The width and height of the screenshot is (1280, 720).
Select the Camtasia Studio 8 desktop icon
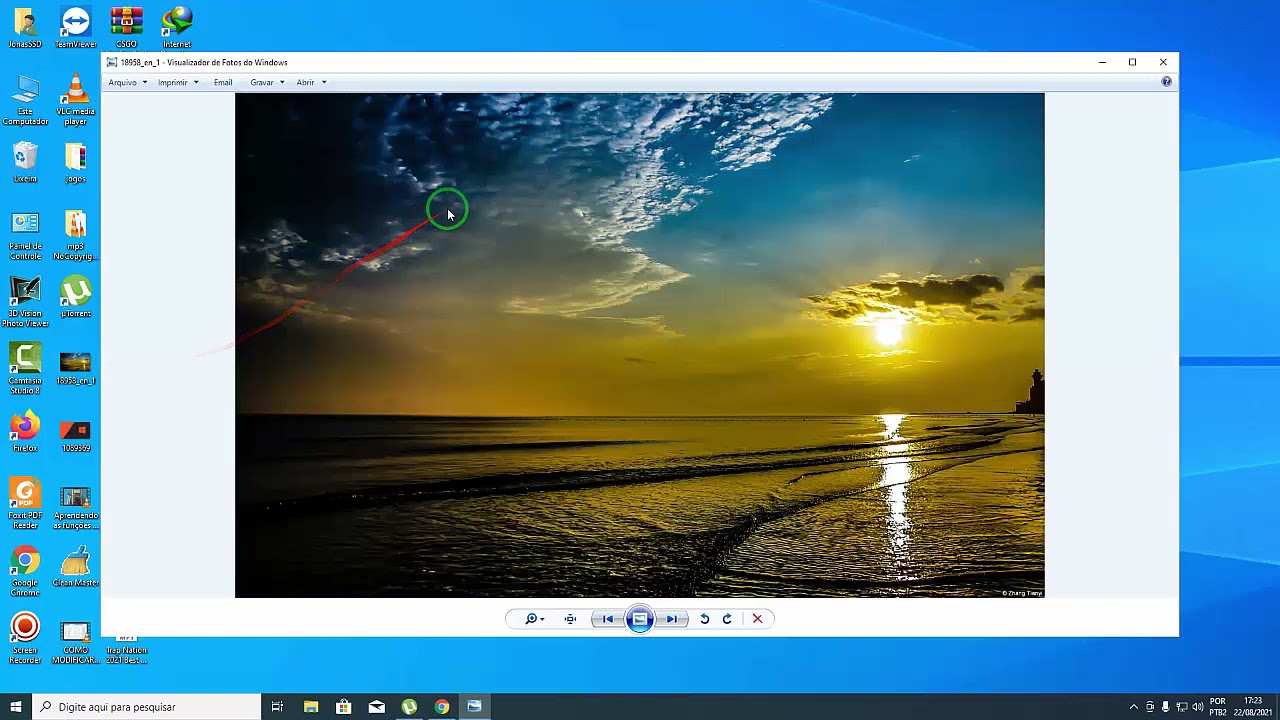[x=25, y=367]
